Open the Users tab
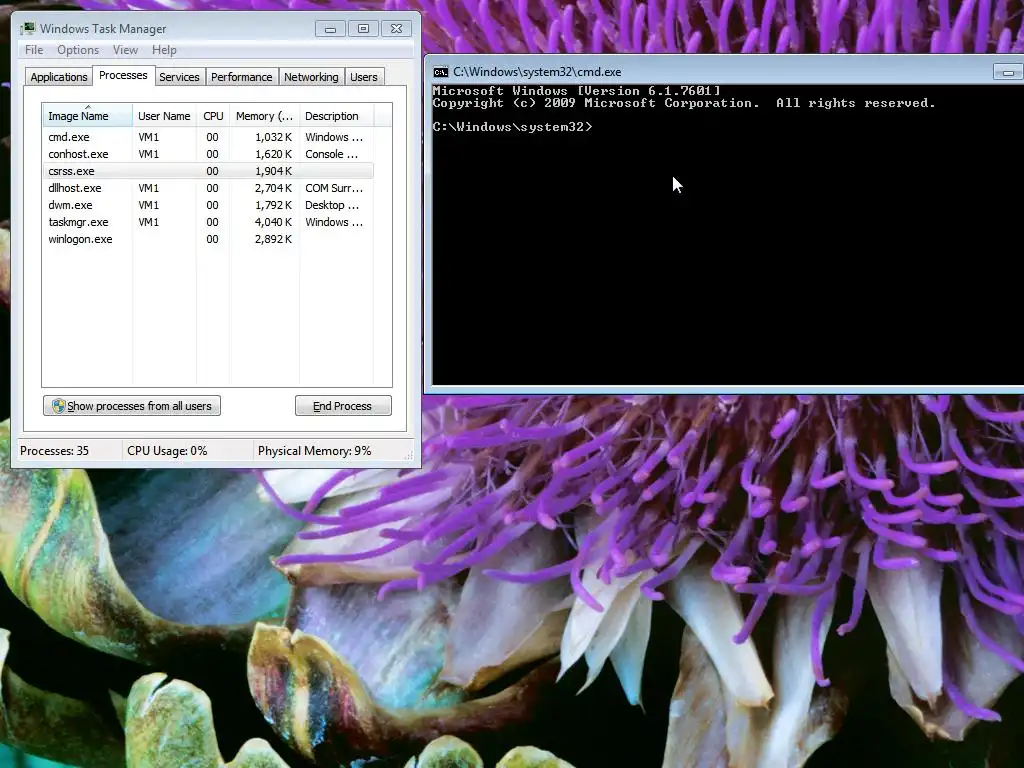1024x768 pixels. 363,77
